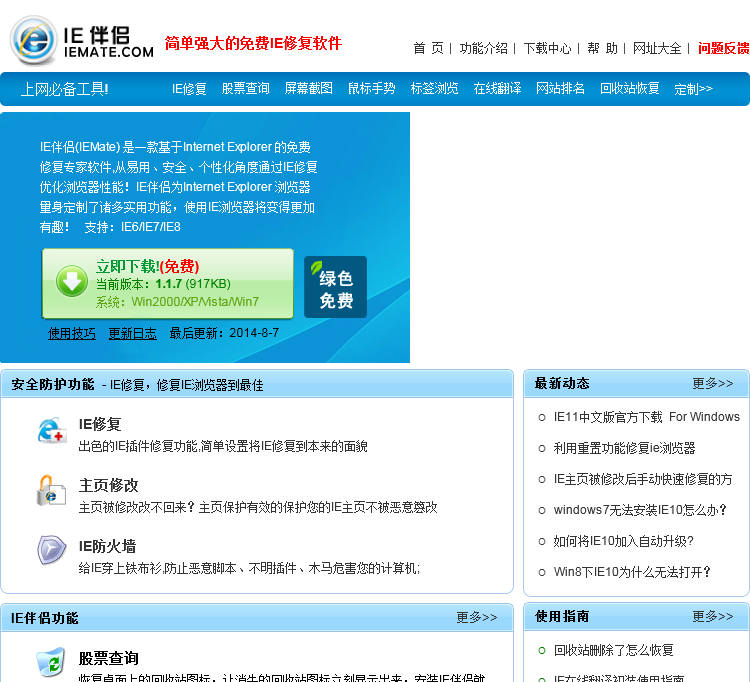The height and width of the screenshot is (682, 750).
Task: Click 更多>> beside 使用指南
Action: (x=713, y=616)
